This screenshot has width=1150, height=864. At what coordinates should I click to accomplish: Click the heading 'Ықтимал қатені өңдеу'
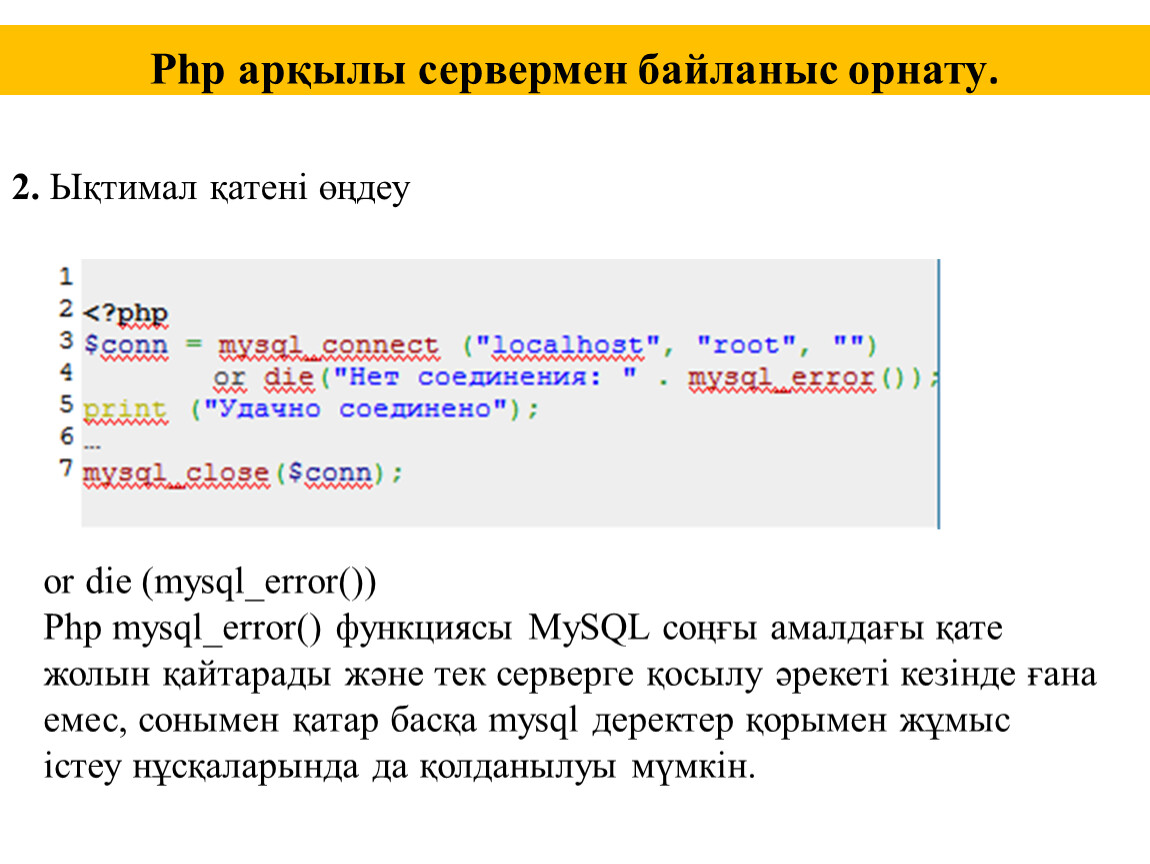coord(230,189)
